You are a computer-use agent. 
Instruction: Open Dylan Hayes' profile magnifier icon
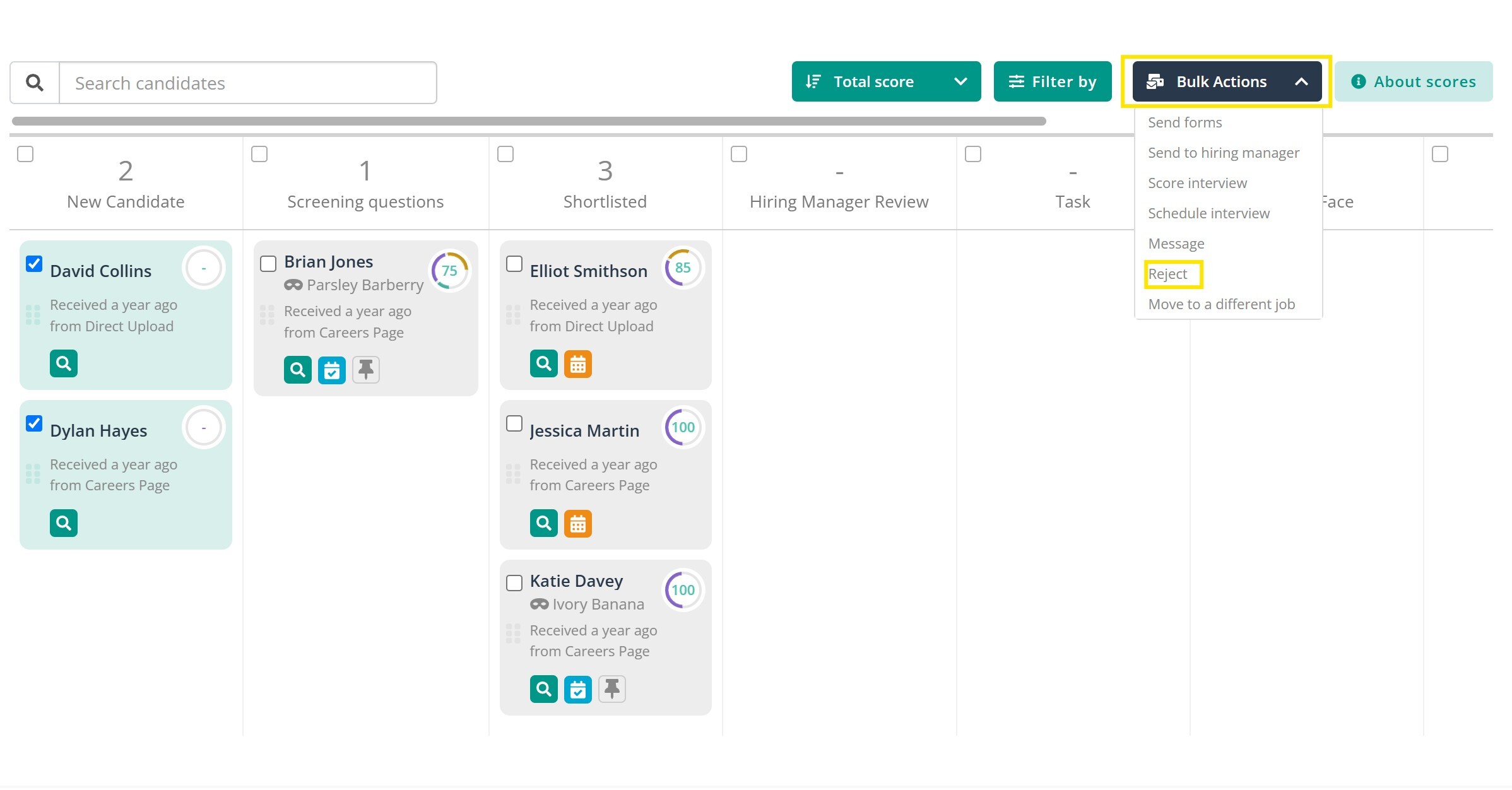(64, 523)
